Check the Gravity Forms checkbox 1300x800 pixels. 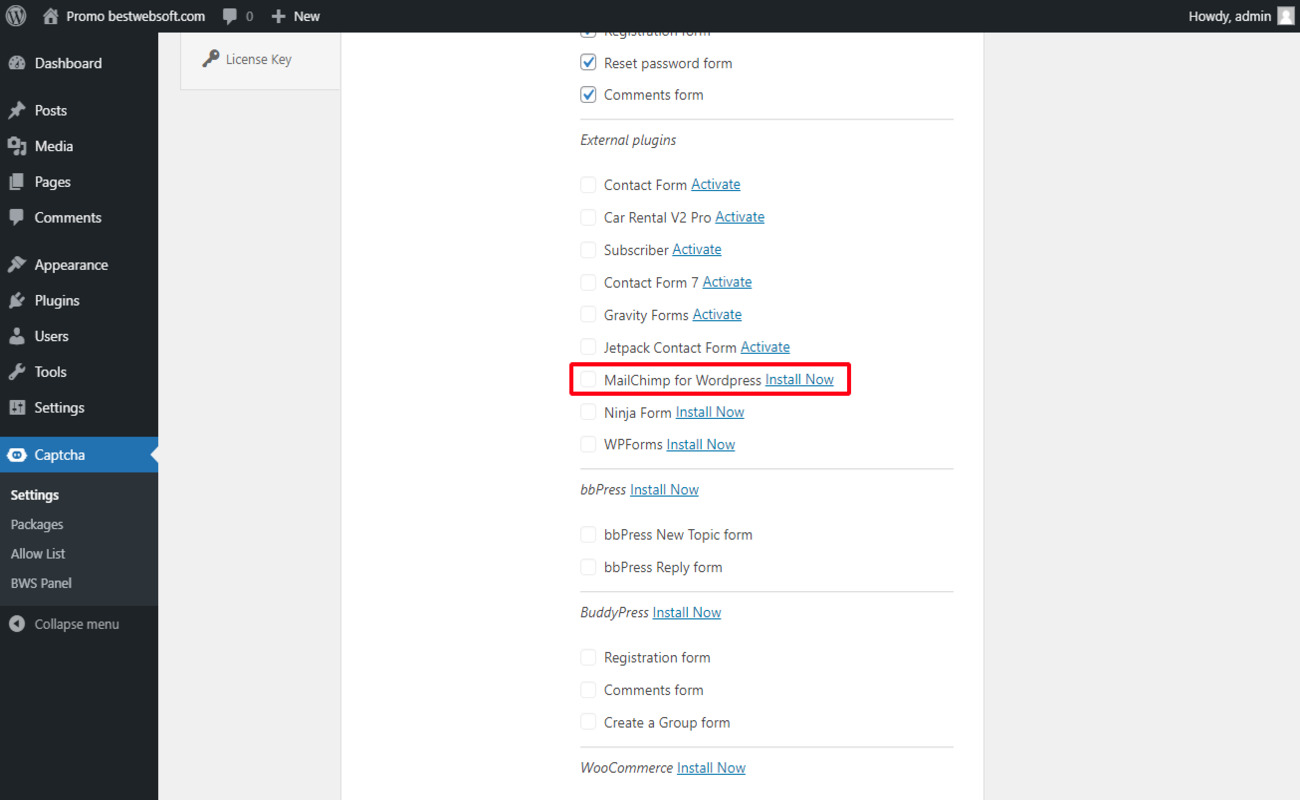[588, 315]
